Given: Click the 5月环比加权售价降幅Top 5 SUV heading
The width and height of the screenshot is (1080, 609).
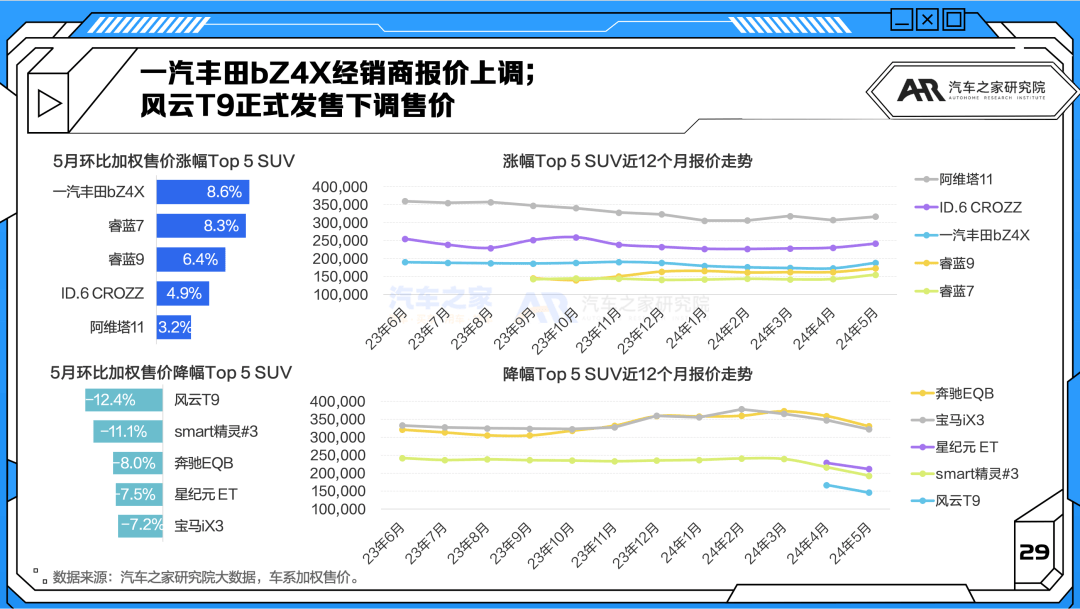Looking at the screenshot, I should click(171, 373).
